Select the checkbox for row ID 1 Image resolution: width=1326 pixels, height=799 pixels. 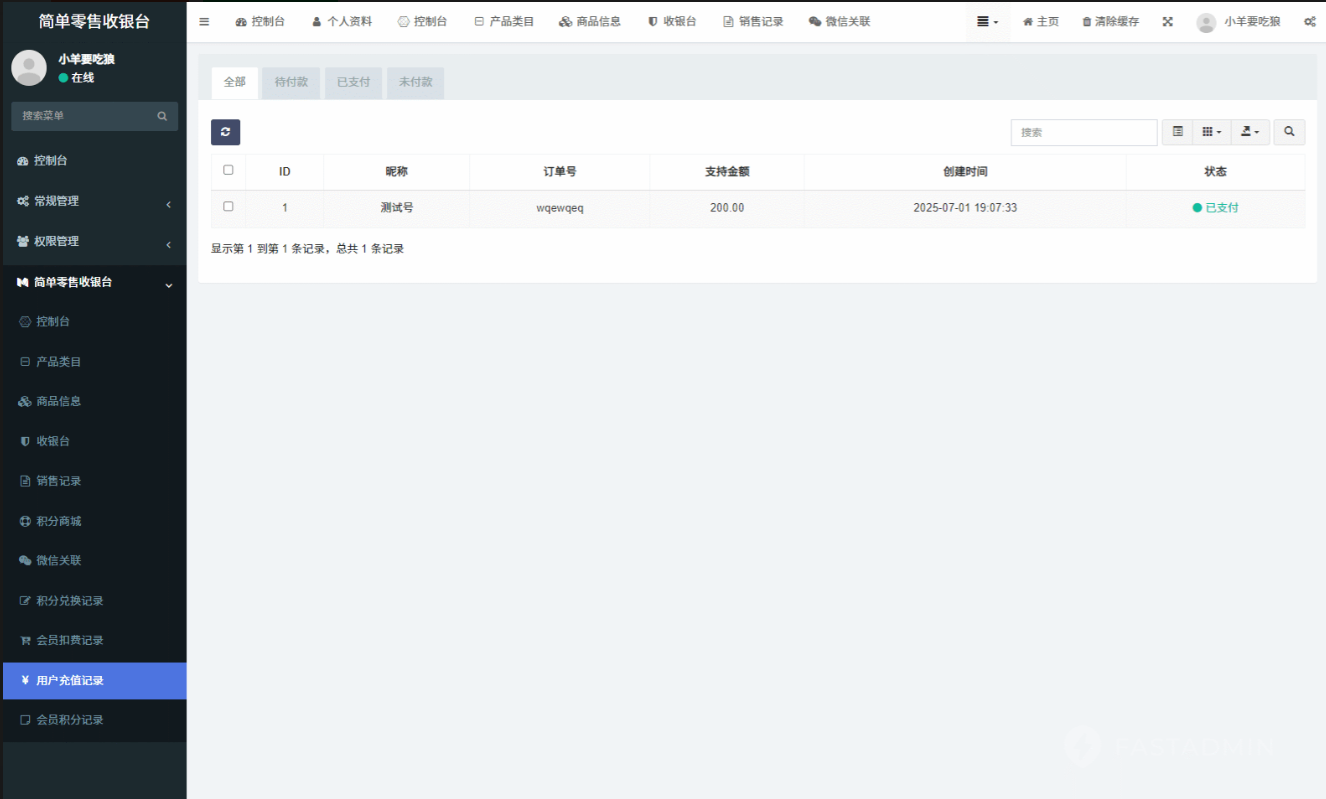coord(228,207)
